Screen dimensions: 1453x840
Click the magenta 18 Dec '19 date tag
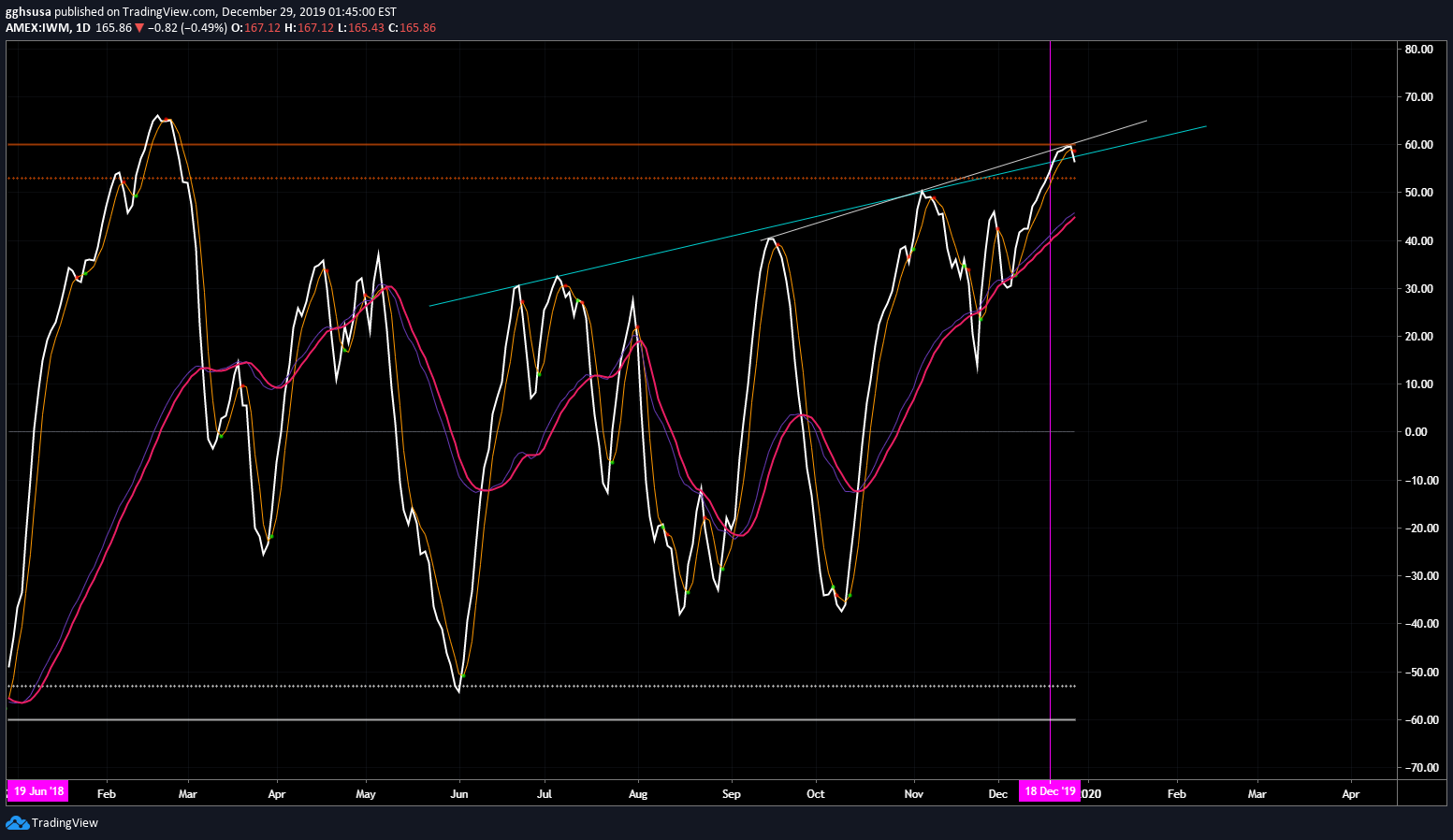1050,791
